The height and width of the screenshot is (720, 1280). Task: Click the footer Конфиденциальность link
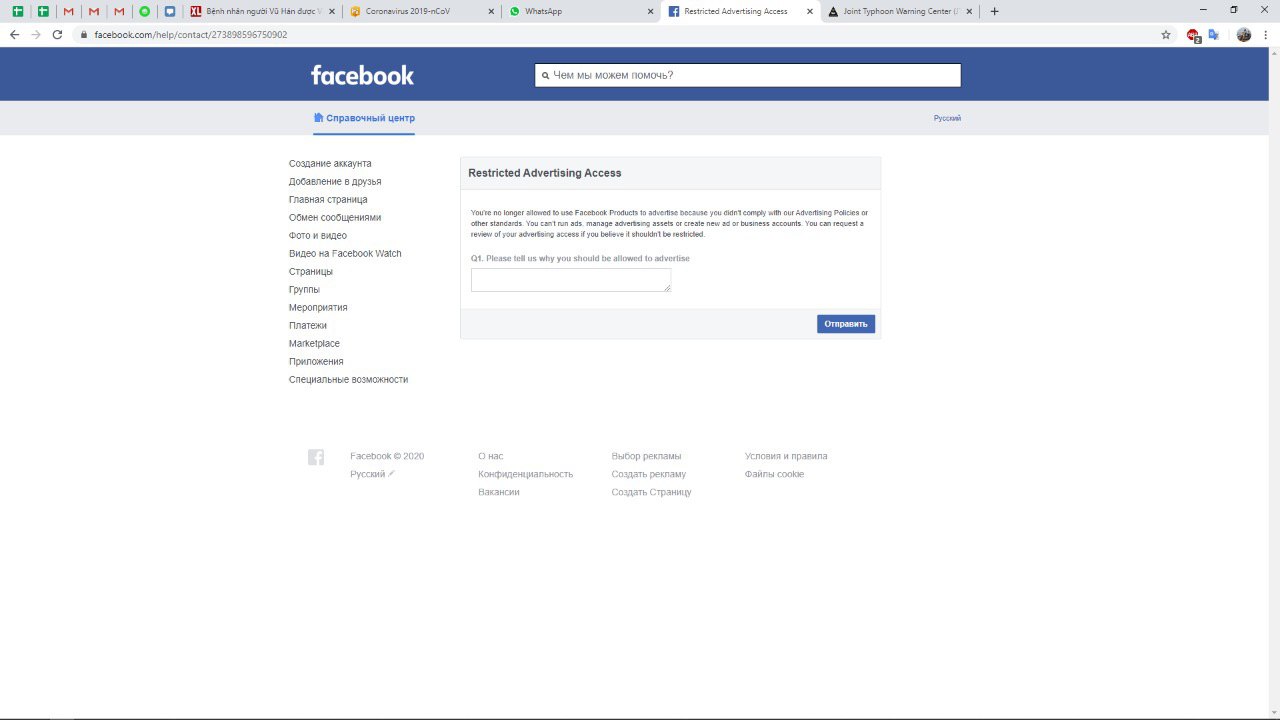point(526,474)
